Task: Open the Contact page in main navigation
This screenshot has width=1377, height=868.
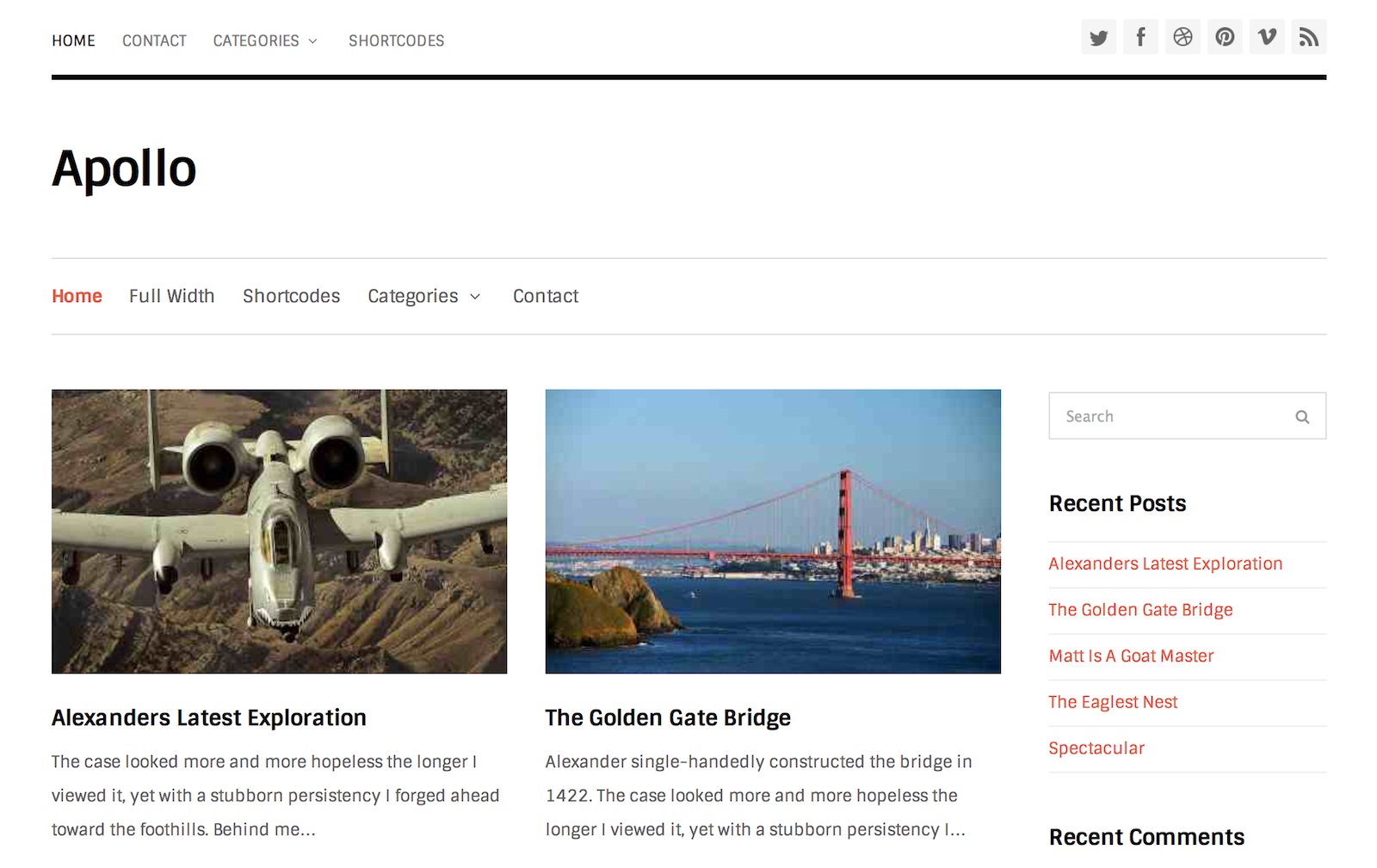Action: 546,297
